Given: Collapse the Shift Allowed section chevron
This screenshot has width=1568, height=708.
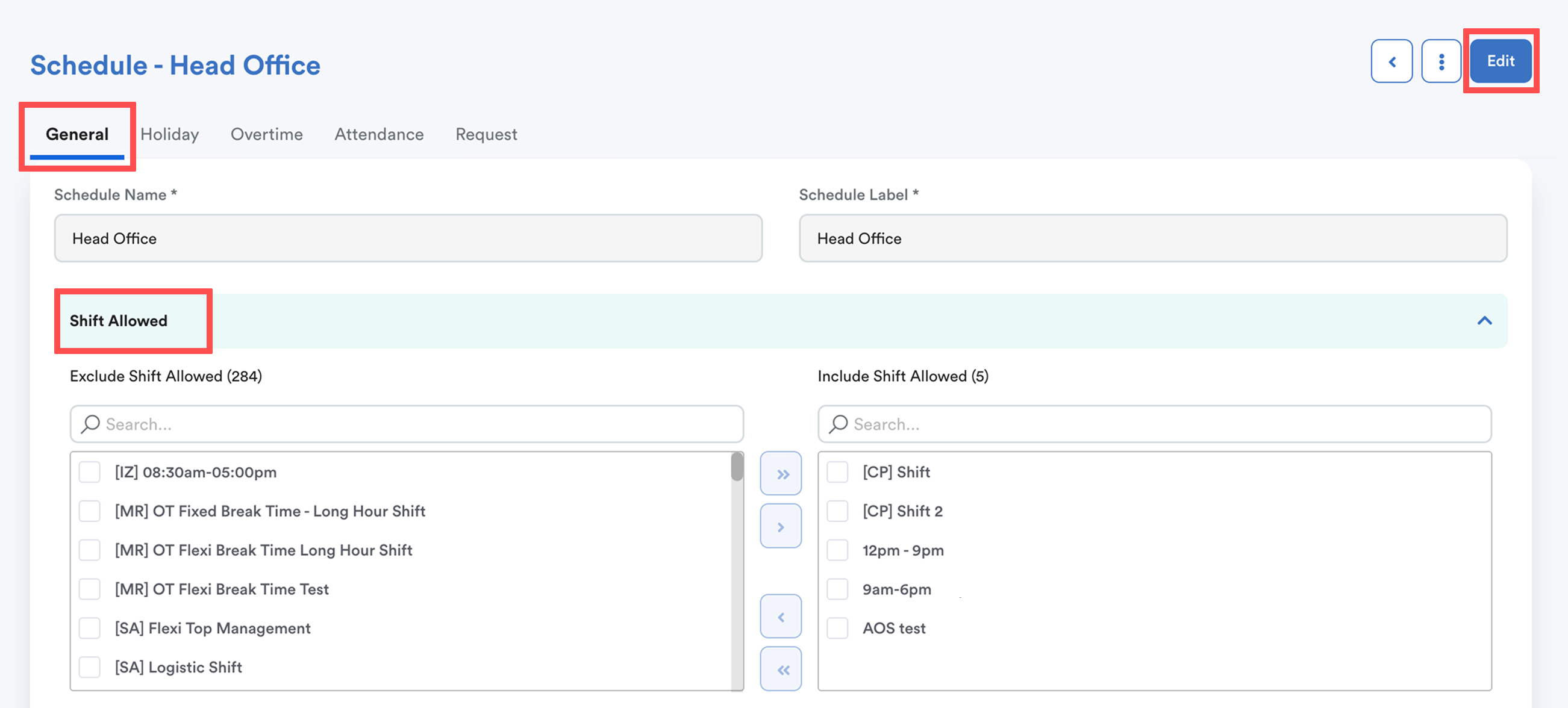Looking at the screenshot, I should tap(1484, 320).
